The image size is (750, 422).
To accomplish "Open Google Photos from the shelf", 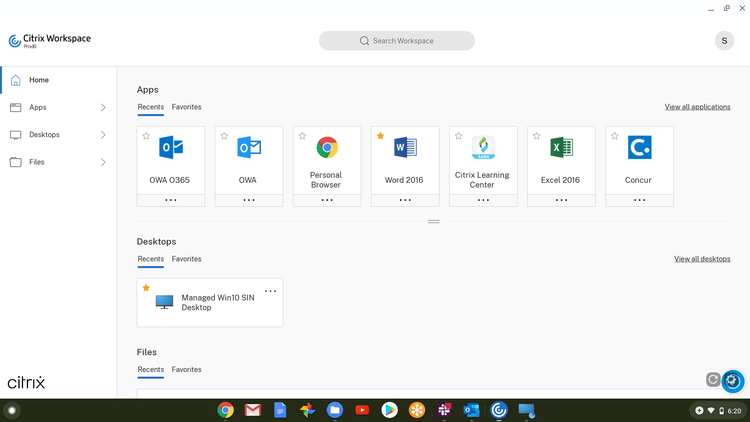I will 308,410.
